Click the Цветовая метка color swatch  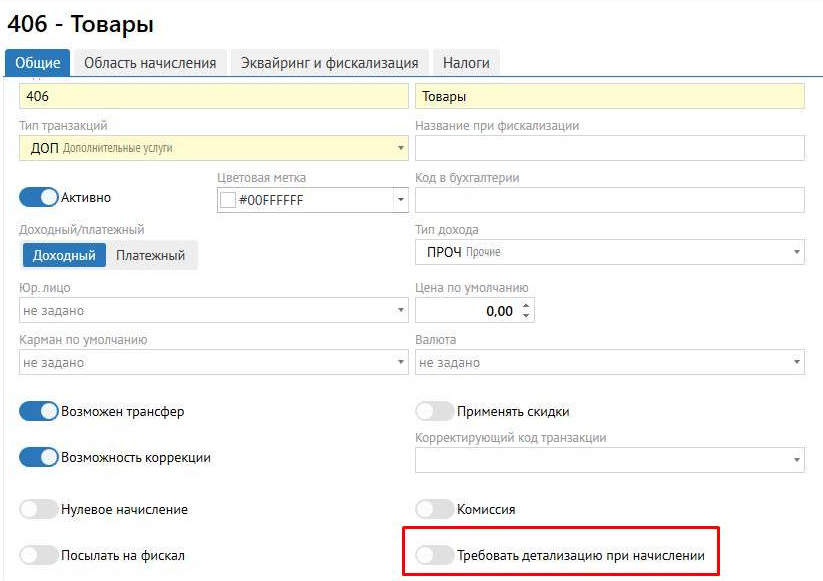[227, 200]
